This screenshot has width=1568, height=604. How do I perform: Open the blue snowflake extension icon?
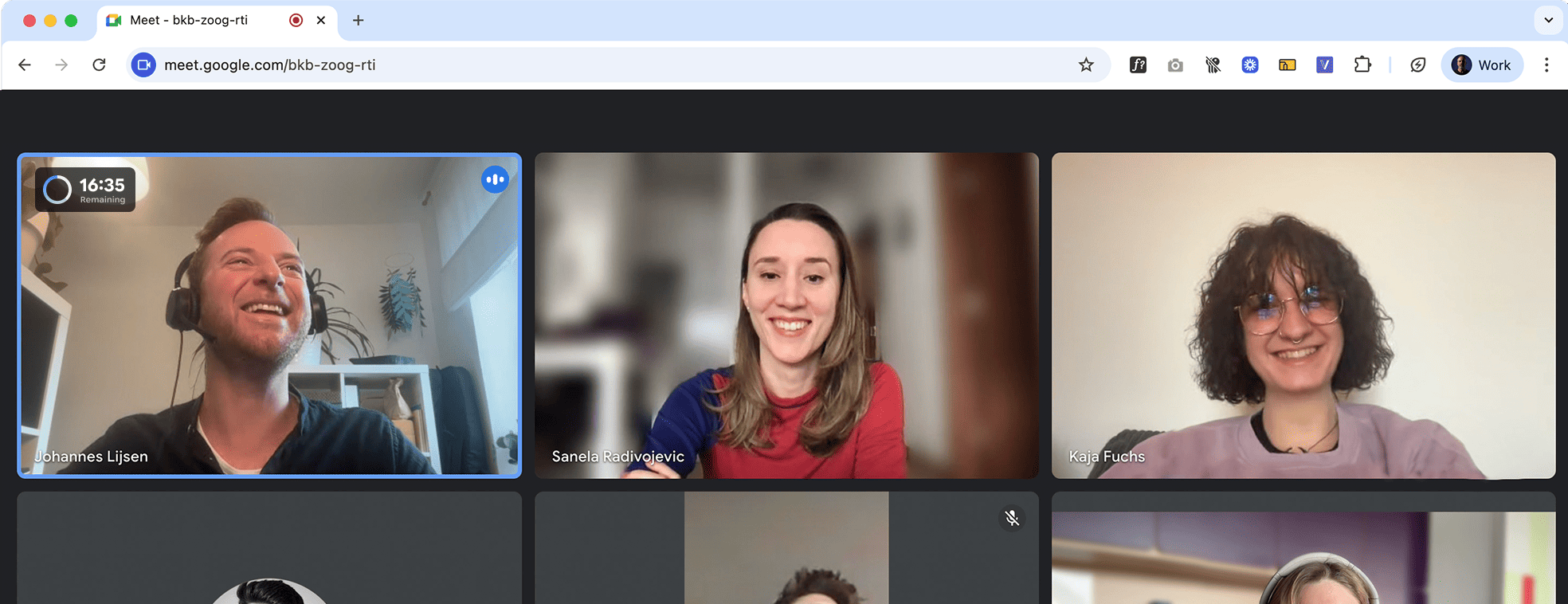tap(1250, 65)
